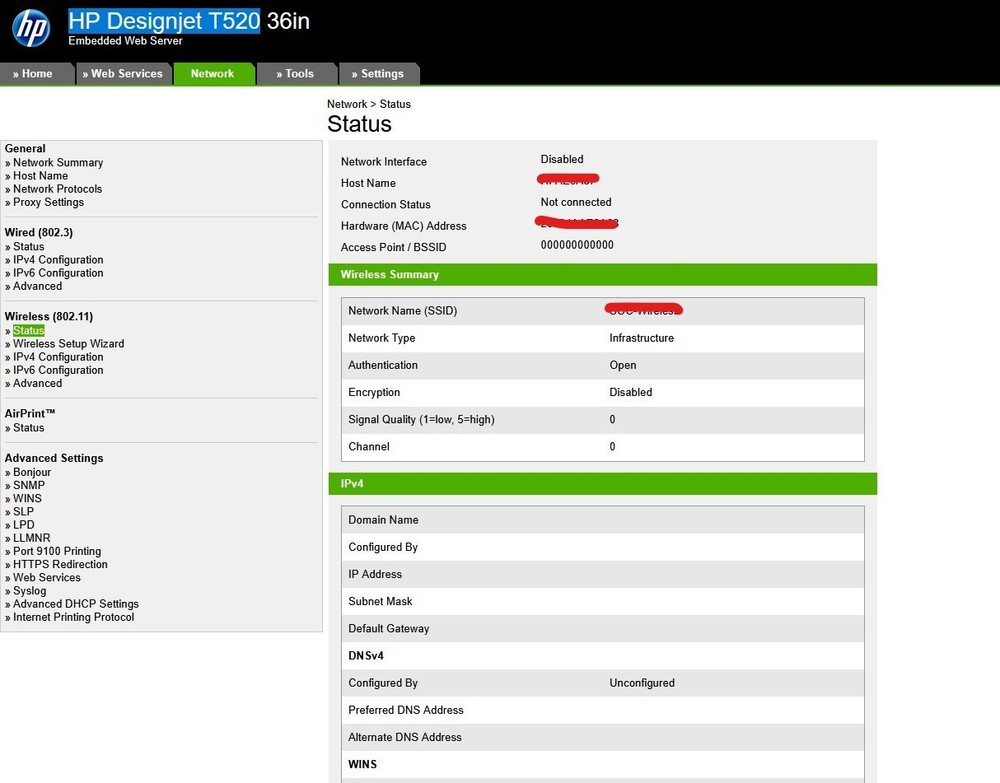Image resolution: width=1000 pixels, height=783 pixels.
Task: Open IPv6 Configuration under Wireless (802.11)
Action: (x=58, y=370)
